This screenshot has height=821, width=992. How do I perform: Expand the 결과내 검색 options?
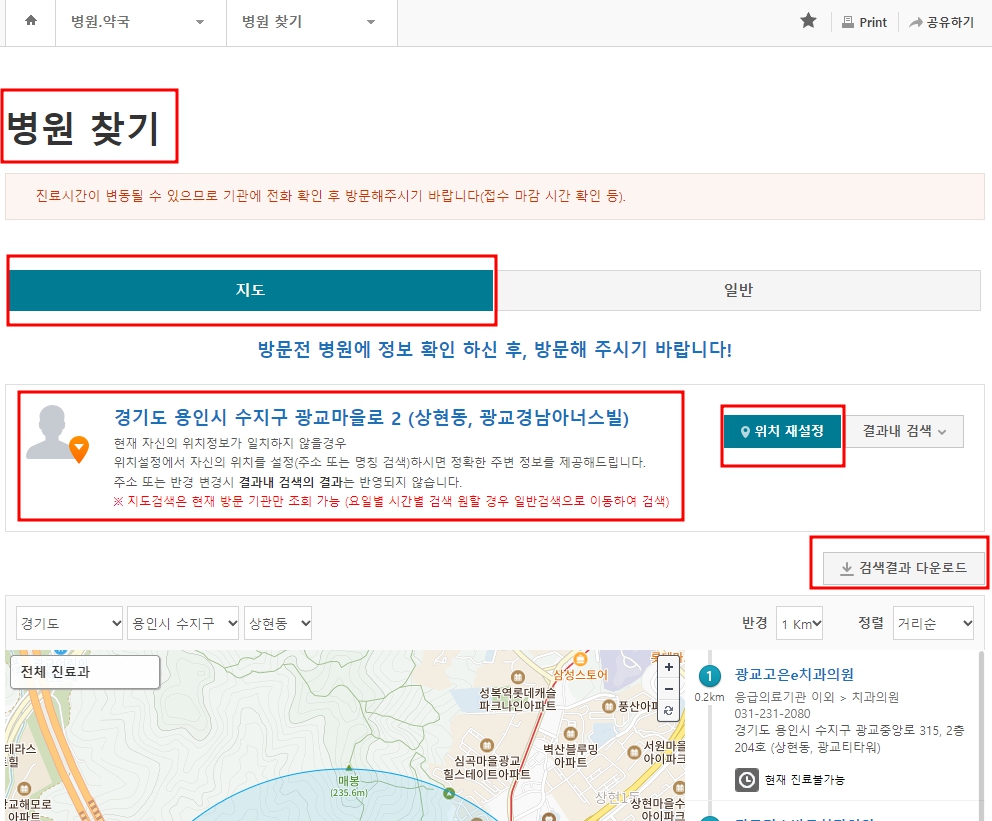point(902,431)
